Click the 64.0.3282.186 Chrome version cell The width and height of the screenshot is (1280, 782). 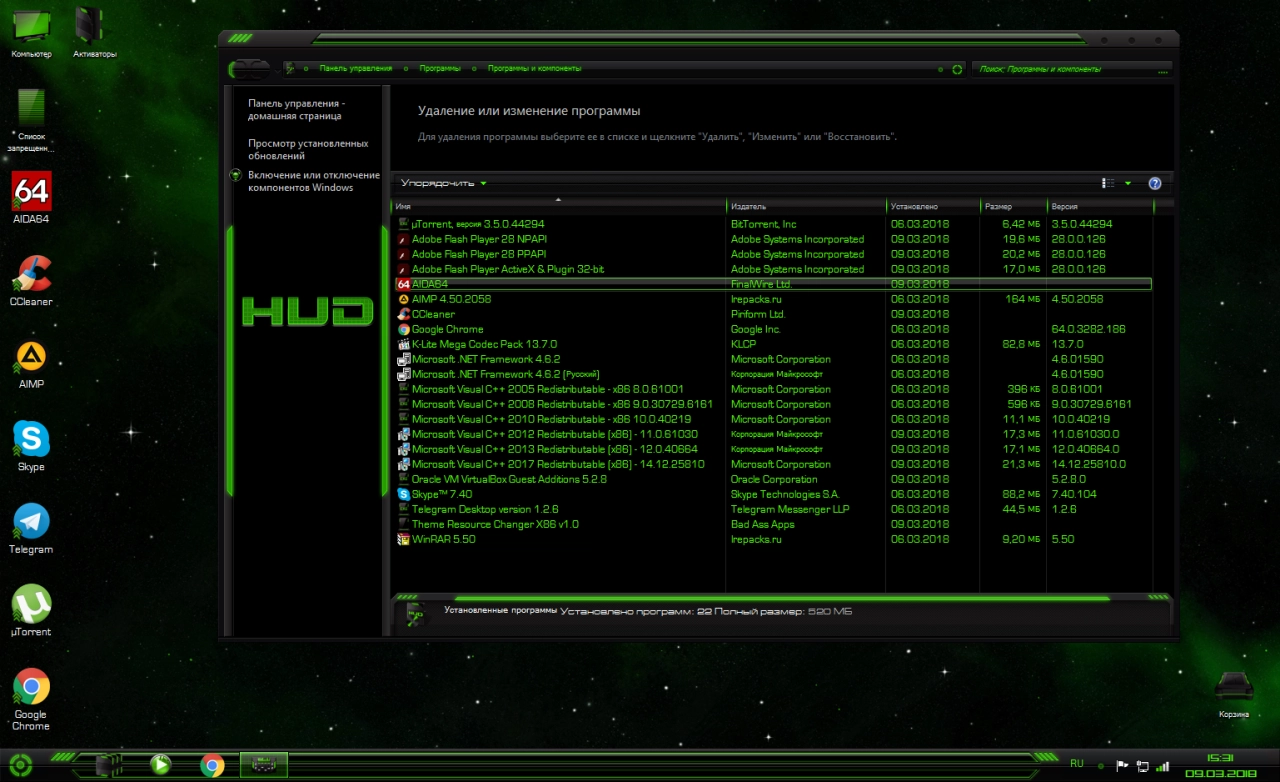[1088, 329]
